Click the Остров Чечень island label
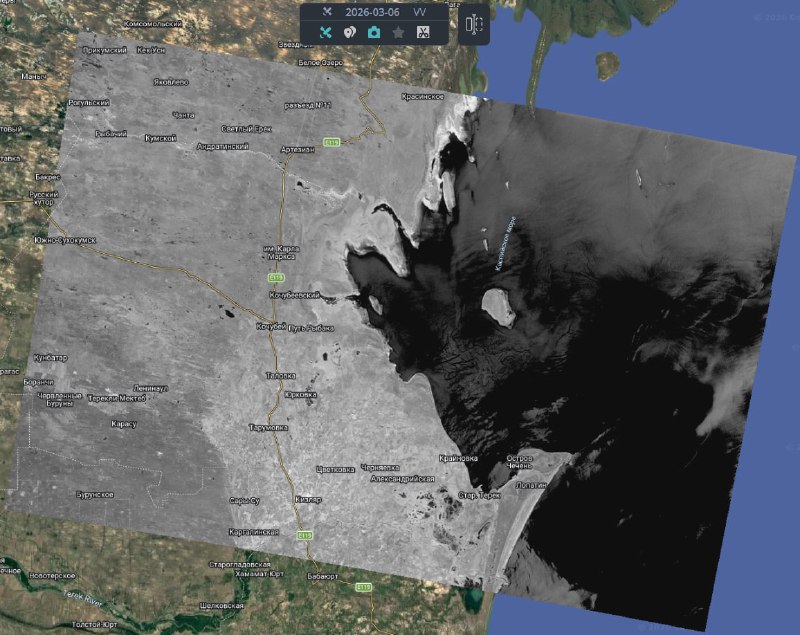800x635 pixels. (528, 462)
